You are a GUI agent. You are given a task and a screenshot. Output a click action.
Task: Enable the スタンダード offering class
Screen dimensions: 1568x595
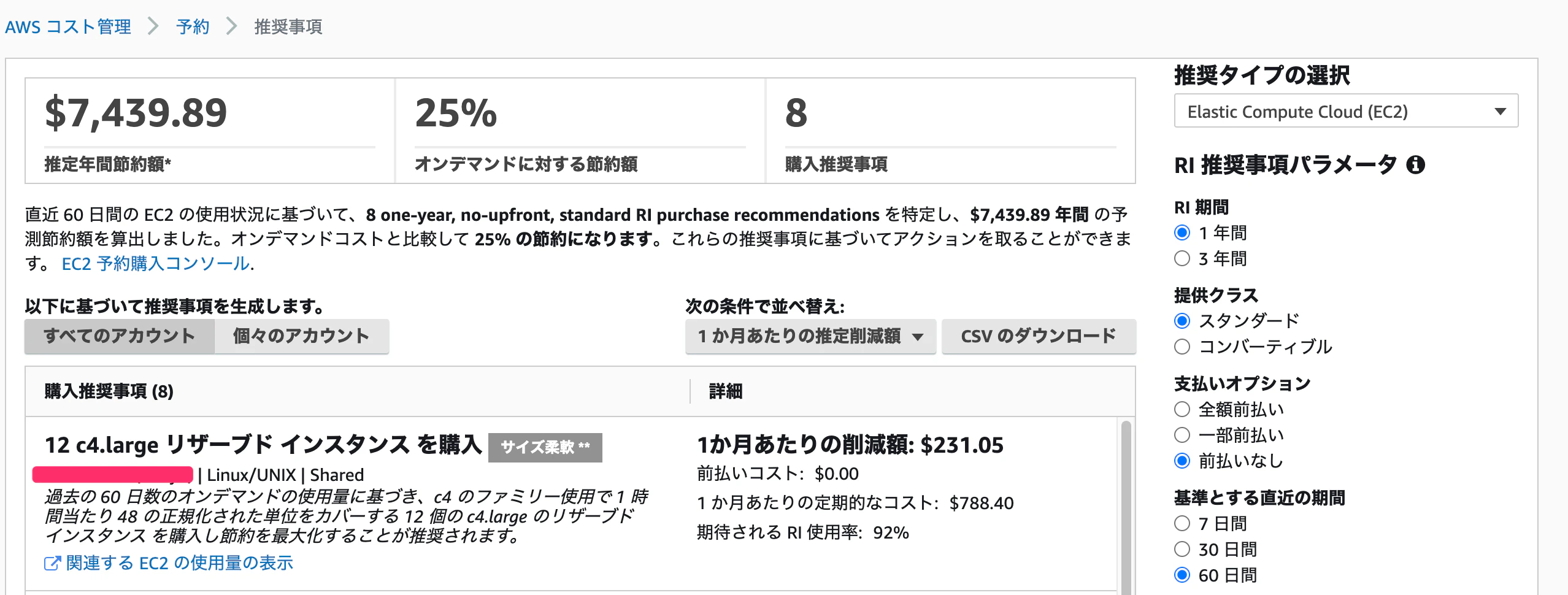click(1181, 320)
